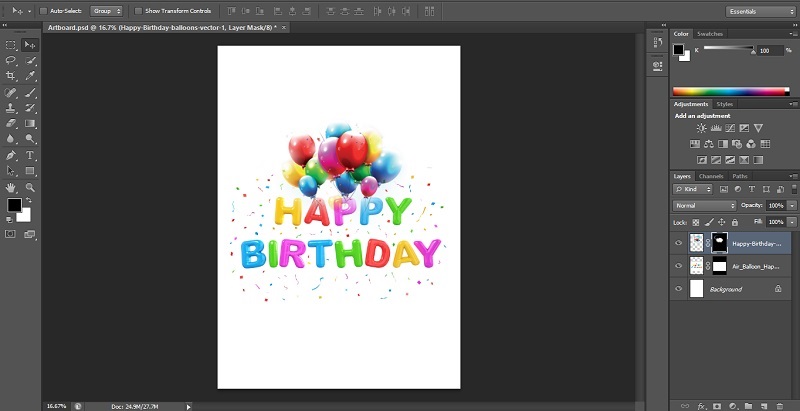This screenshot has width=800, height=411.
Task: Activate the Hand tool
Action: pos(10,187)
